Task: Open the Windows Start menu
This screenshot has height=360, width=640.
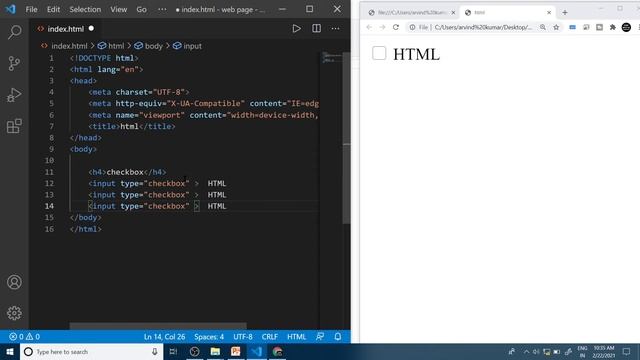Action: (x=10, y=352)
